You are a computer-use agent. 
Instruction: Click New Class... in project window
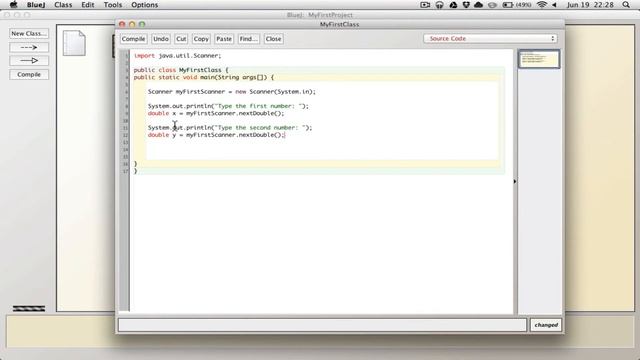(x=29, y=33)
